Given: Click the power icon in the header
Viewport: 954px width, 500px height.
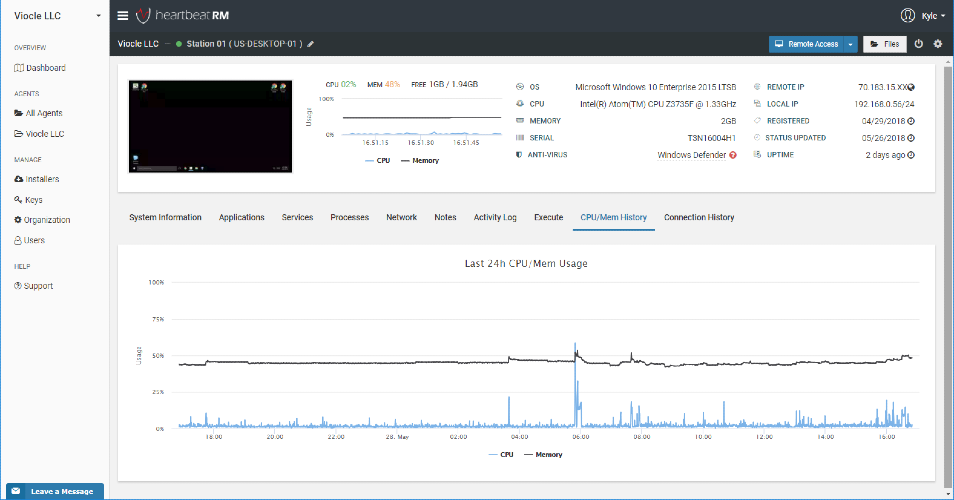Looking at the screenshot, I should pyautogui.click(x=919, y=44).
